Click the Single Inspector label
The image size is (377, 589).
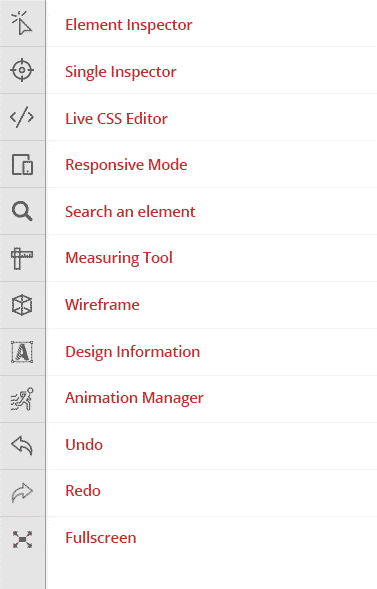tap(121, 72)
